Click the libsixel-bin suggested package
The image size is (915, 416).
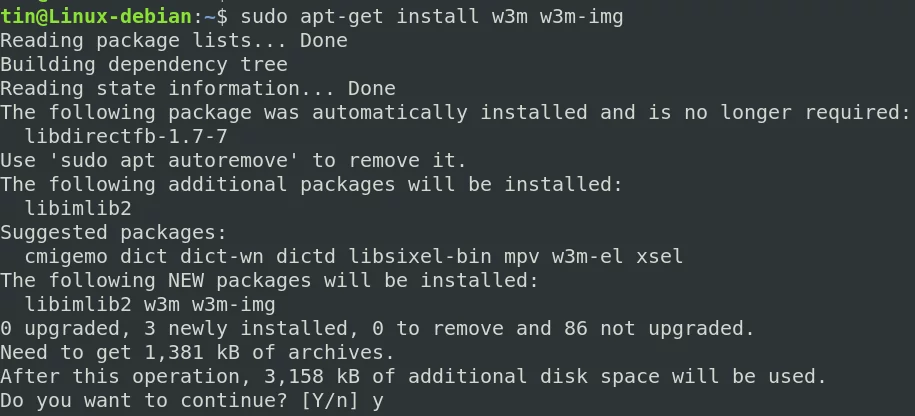tap(420, 256)
